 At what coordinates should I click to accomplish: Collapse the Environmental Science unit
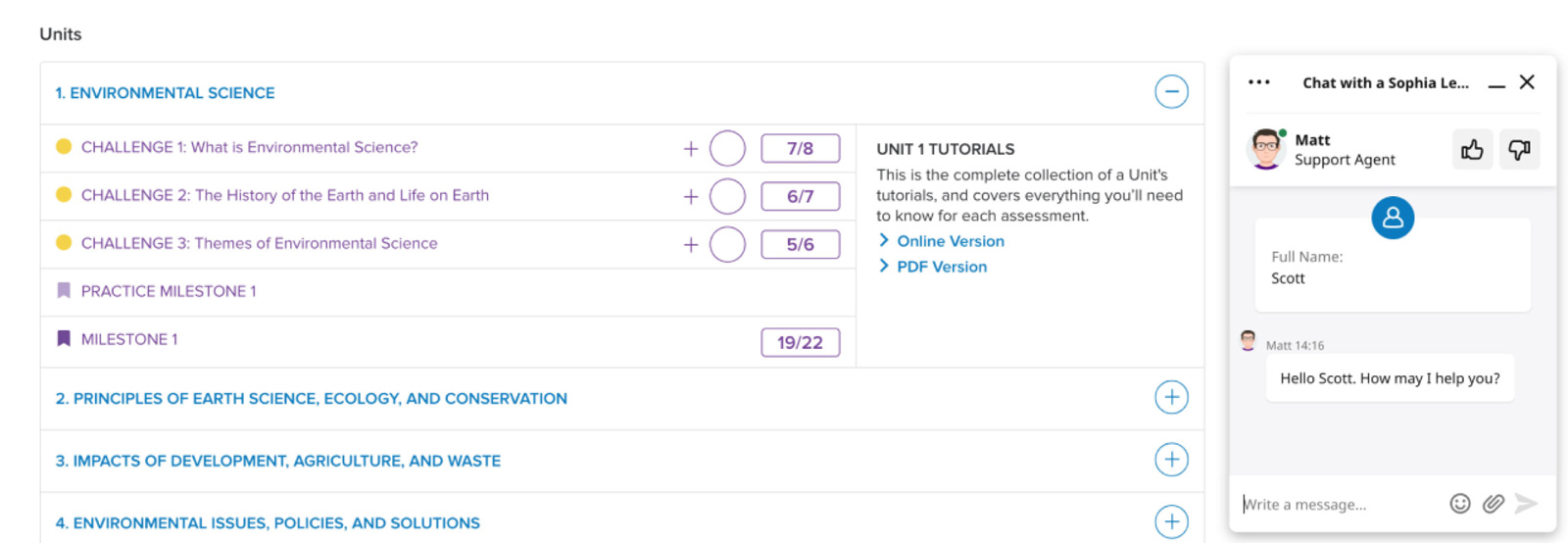coord(1171,92)
